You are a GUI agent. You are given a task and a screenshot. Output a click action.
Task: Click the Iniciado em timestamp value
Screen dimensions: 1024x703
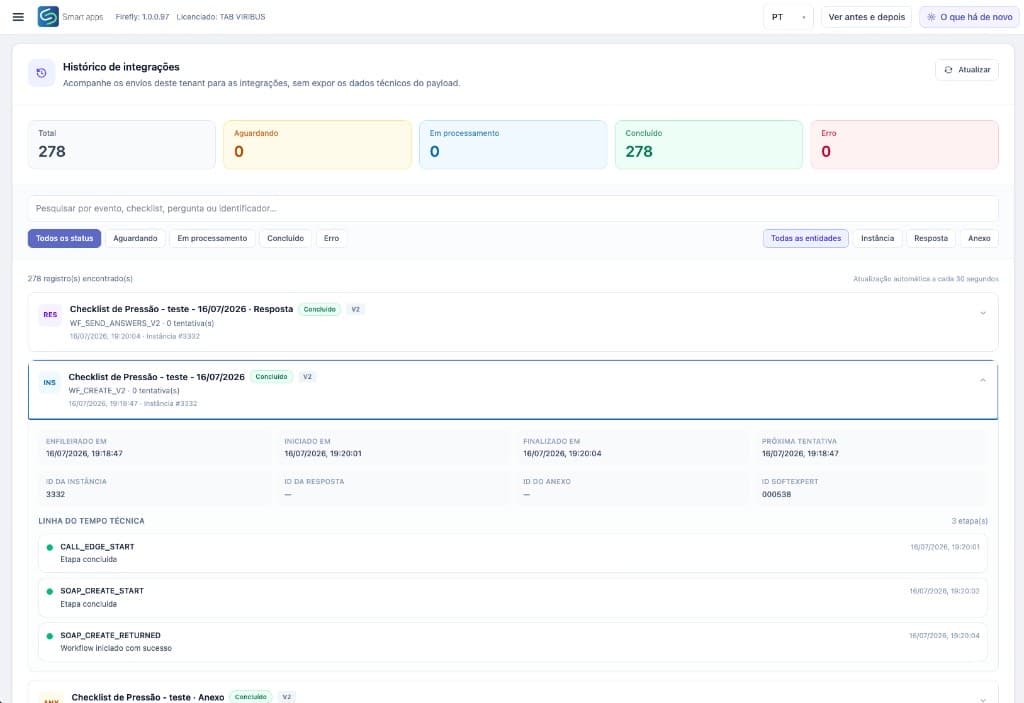click(323, 453)
